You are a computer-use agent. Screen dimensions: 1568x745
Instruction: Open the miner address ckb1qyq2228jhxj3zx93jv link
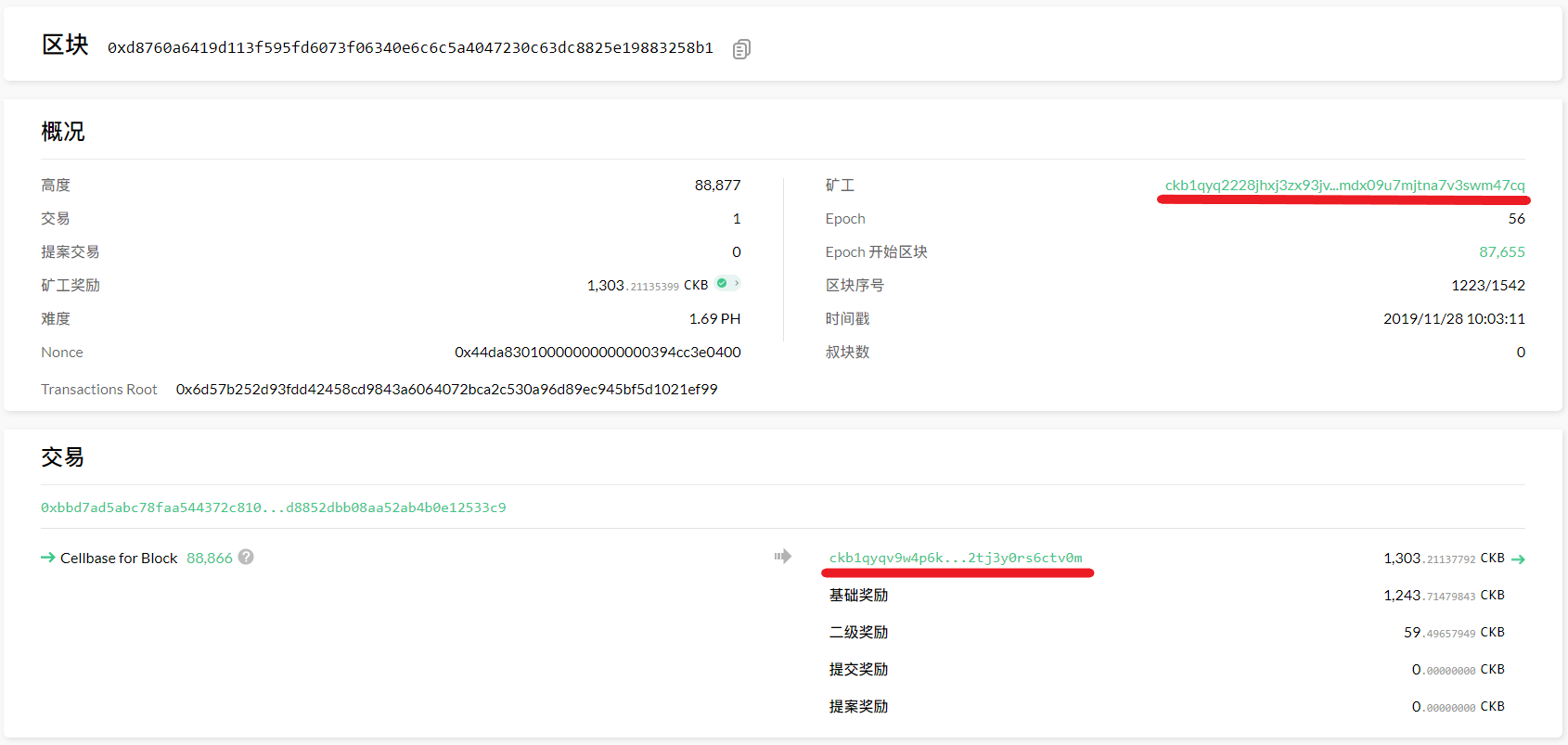point(1344,186)
